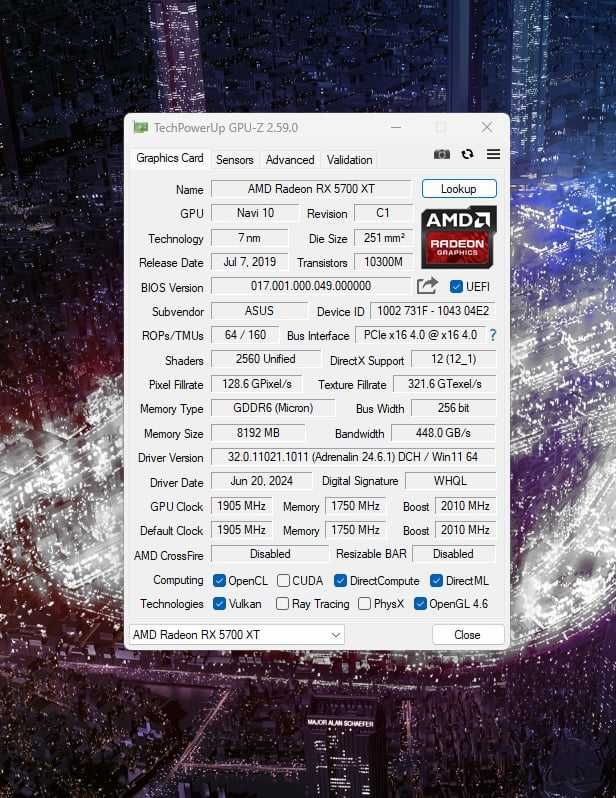This screenshot has height=798, width=616.
Task: Click the Memory Type value GDDR6 (Micron)
Action: point(273,408)
